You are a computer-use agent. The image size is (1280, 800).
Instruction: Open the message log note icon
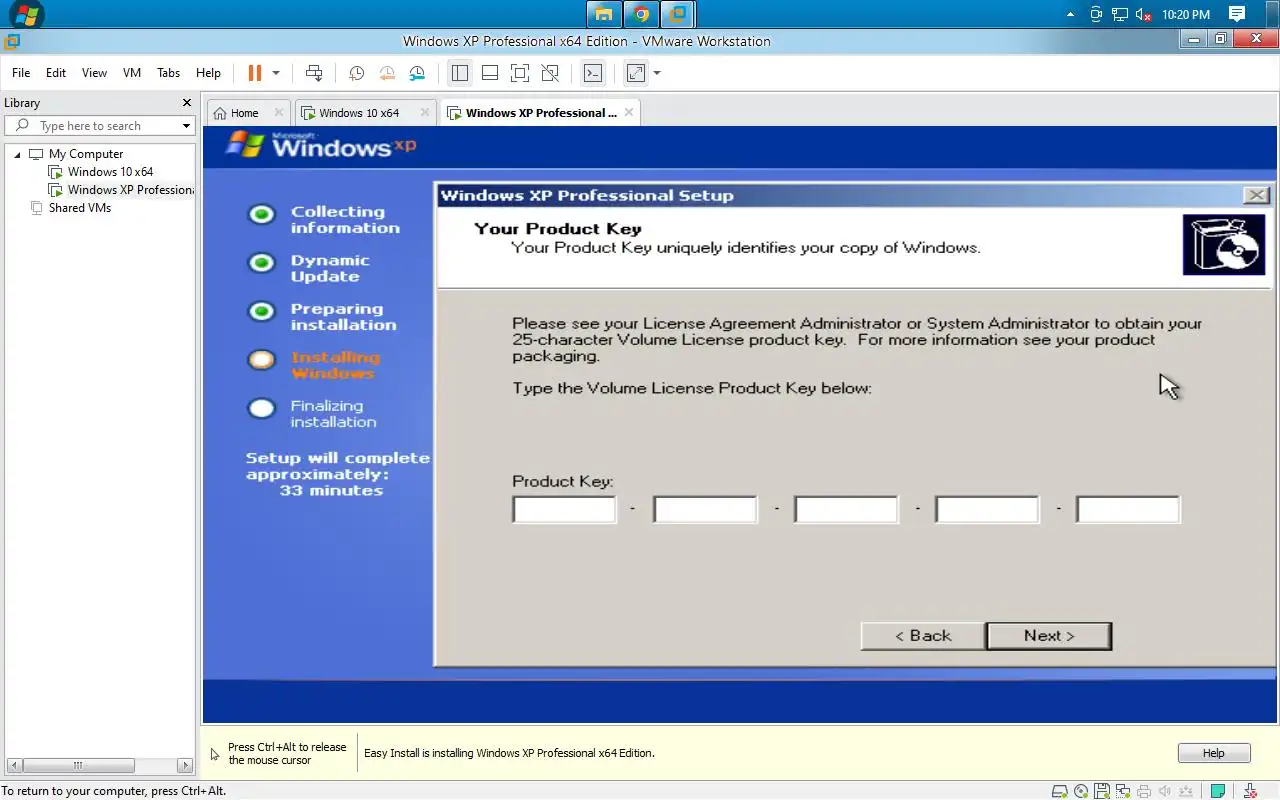pyautogui.click(x=1218, y=791)
